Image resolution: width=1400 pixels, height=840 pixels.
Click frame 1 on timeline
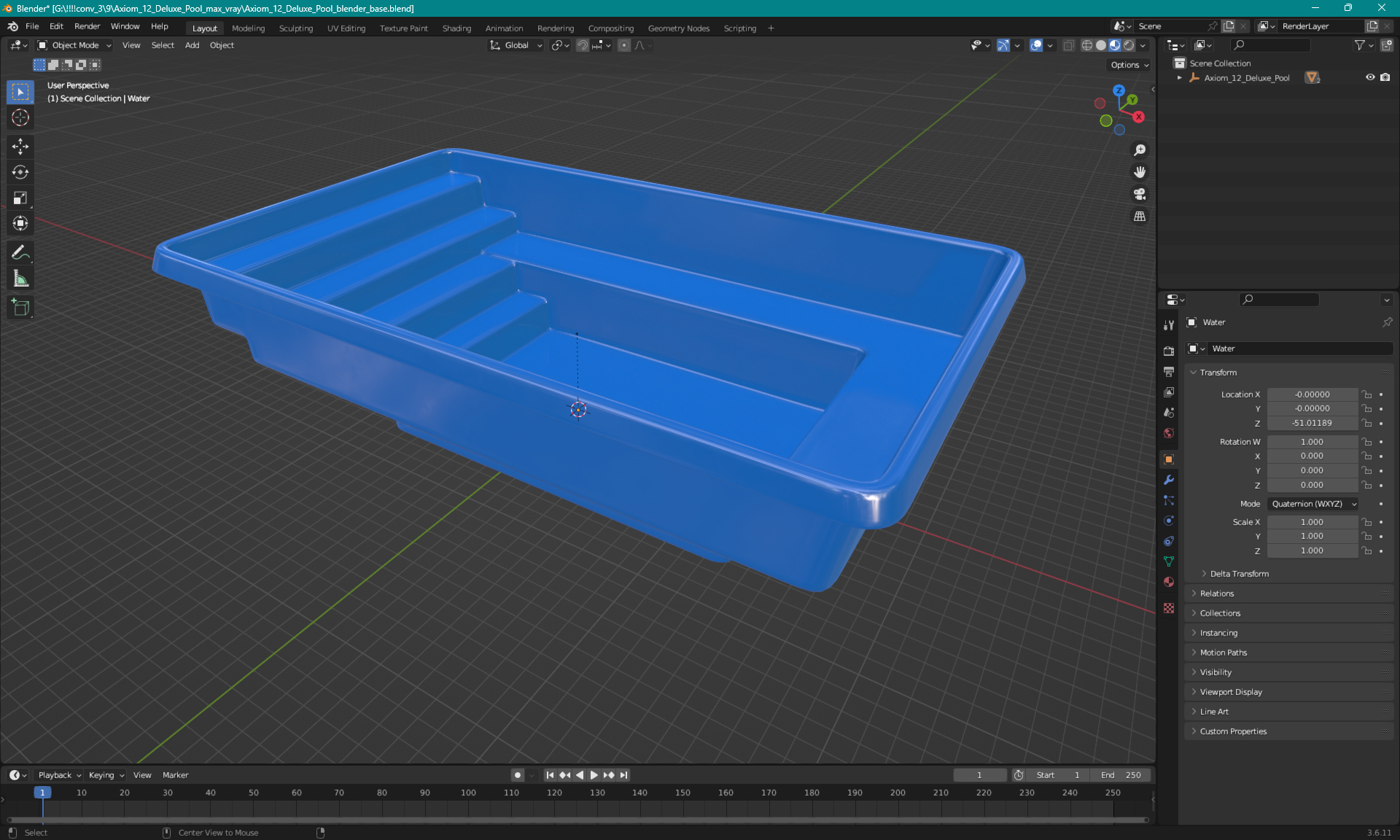coord(42,791)
